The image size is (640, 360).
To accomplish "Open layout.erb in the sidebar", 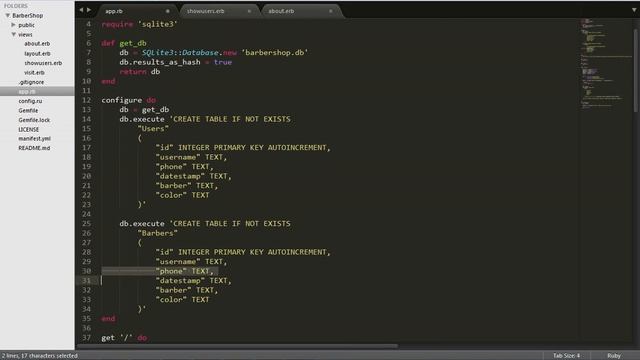I will [37, 53].
